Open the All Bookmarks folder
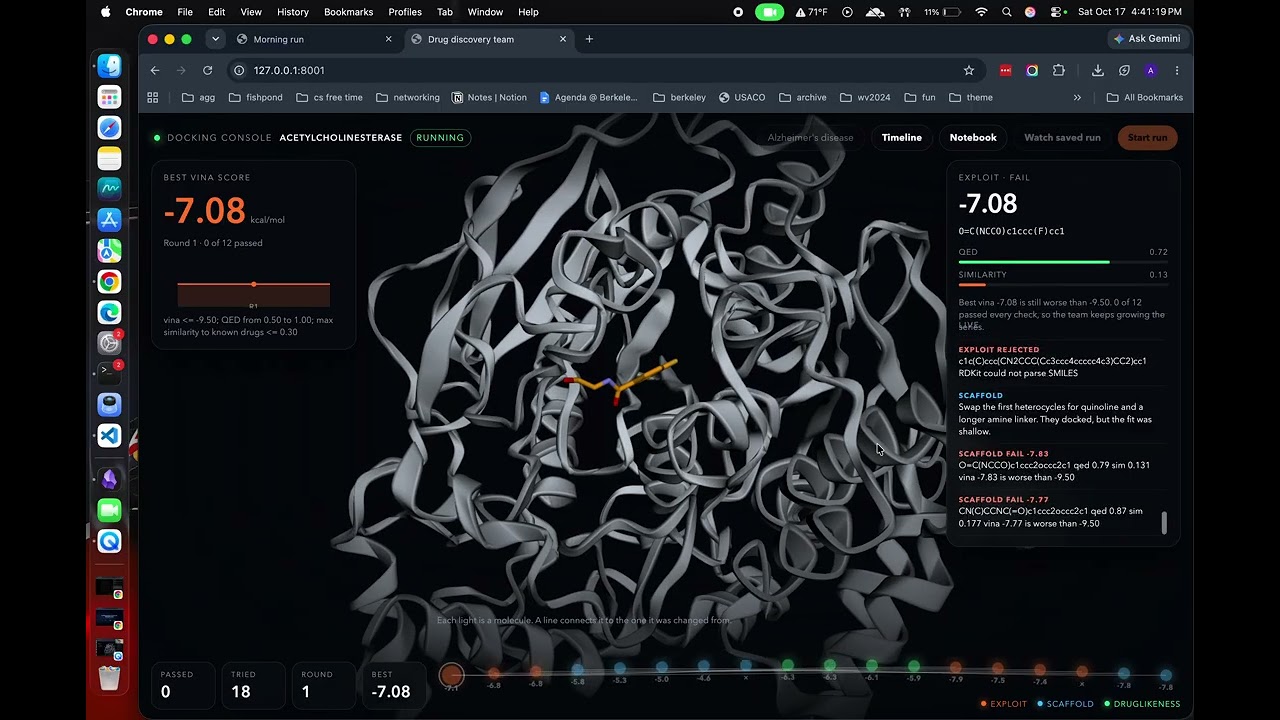 pyautogui.click(x=1145, y=97)
